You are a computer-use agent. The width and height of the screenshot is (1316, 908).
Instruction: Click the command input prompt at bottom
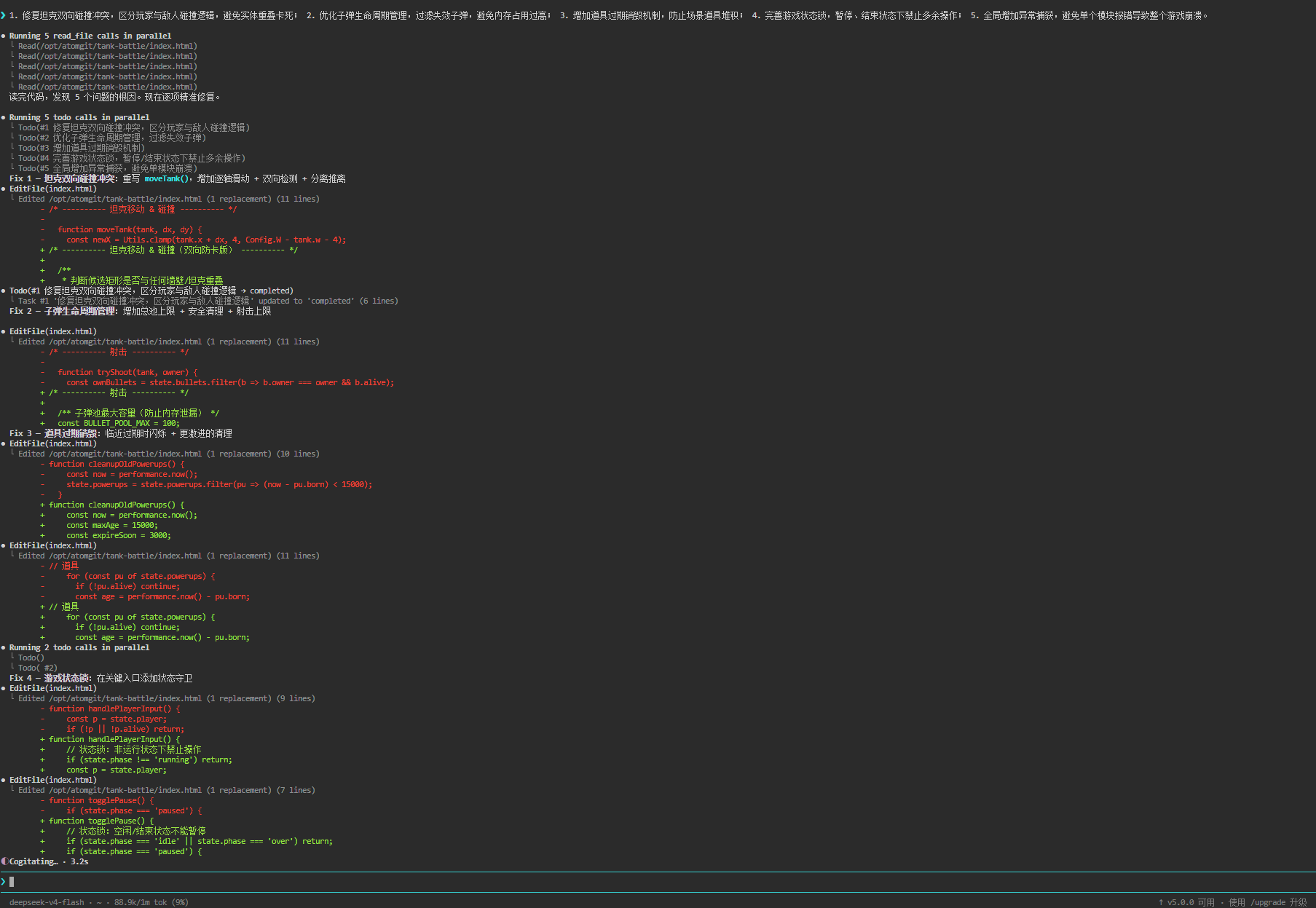pyautogui.click(x=658, y=882)
